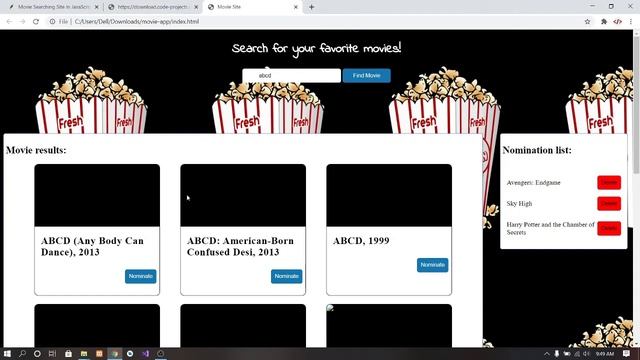Click the title ABCD: American-Born Confused Desi, 2013
Image resolution: width=640 pixels, height=360 pixels.
coord(240,247)
